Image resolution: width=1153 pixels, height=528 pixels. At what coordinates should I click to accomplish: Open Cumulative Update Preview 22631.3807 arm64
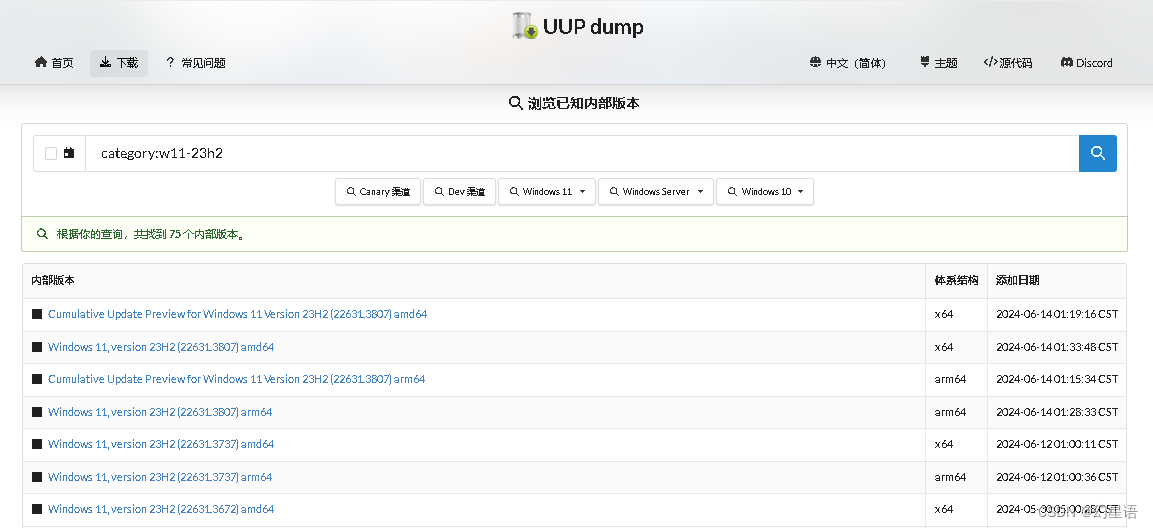coord(237,379)
